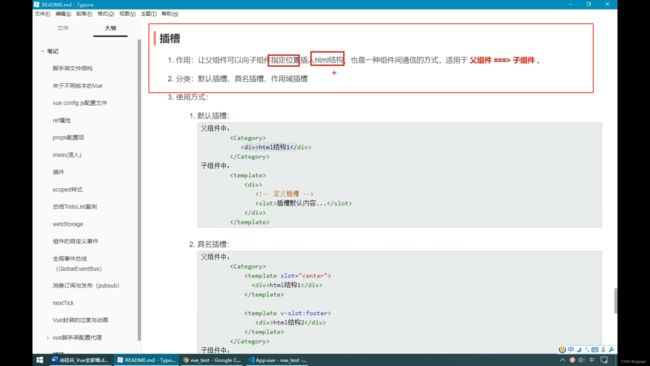The image size is (650, 366).
Task: Expand the vue脚手架配置代理 outline item
Action: click(48, 338)
